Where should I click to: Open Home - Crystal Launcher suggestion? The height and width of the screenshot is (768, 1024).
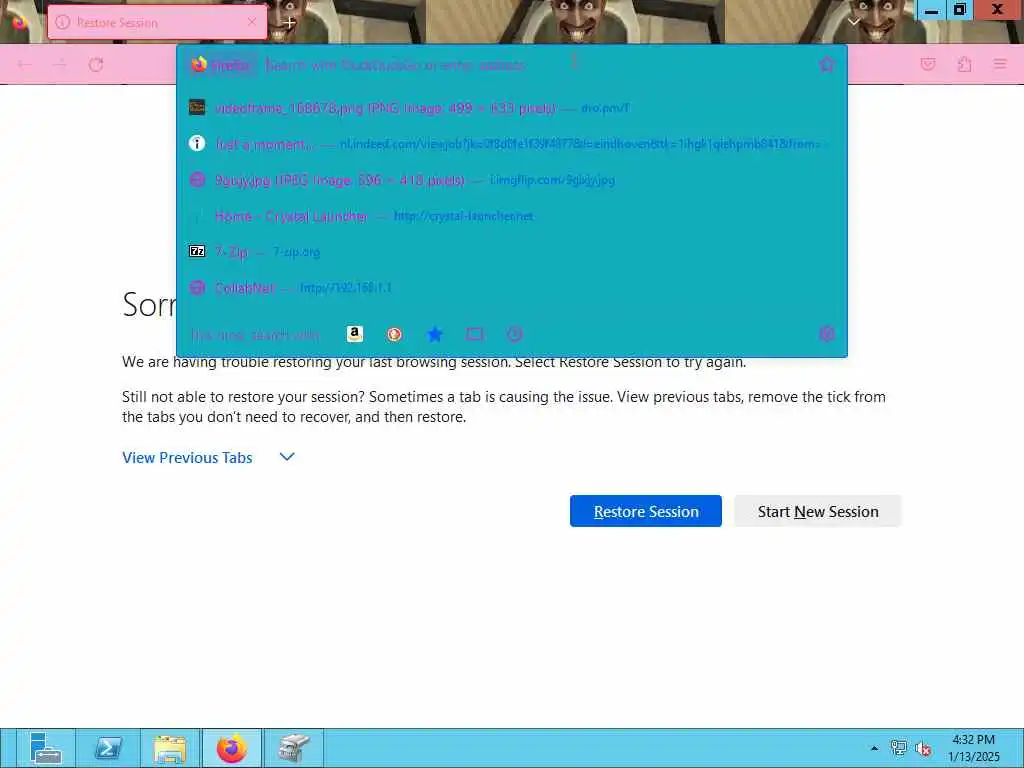[511, 216]
